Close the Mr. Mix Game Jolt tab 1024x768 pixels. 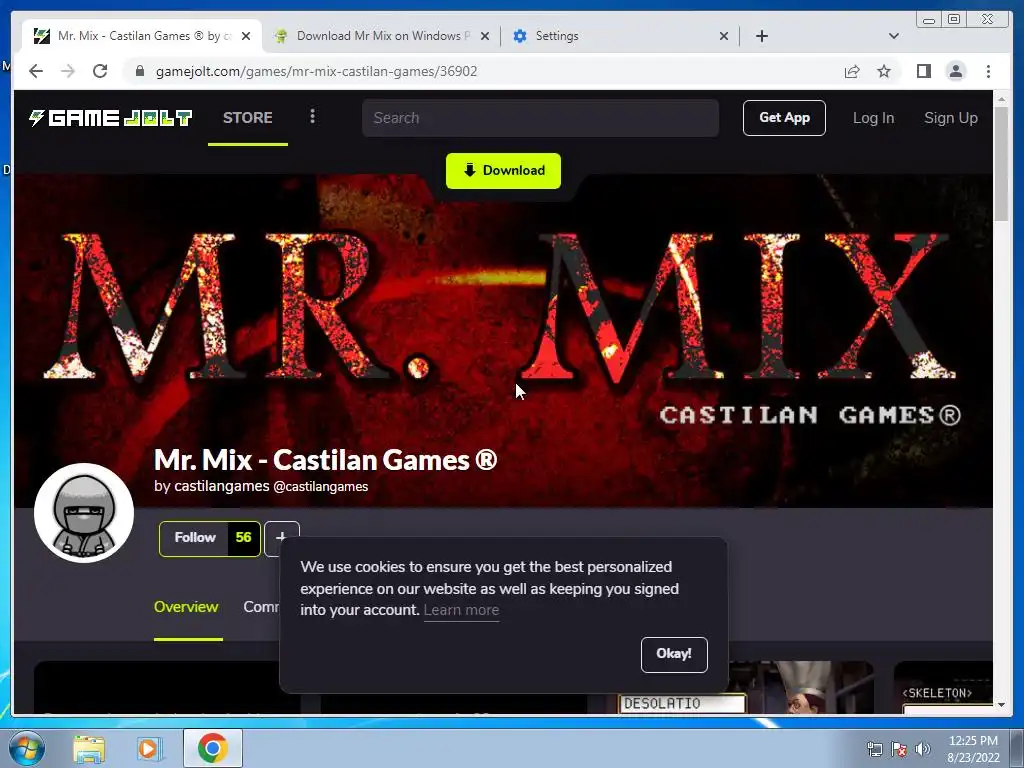click(246, 36)
